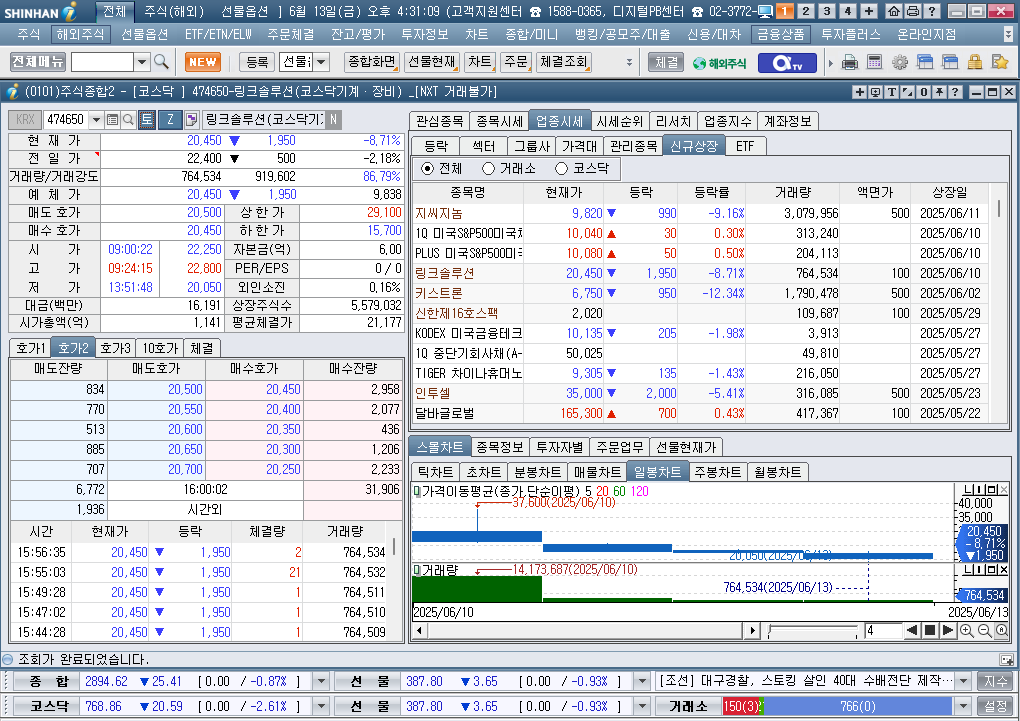Open the calculator icon
This screenshot has width=1020, height=721.
point(875,62)
